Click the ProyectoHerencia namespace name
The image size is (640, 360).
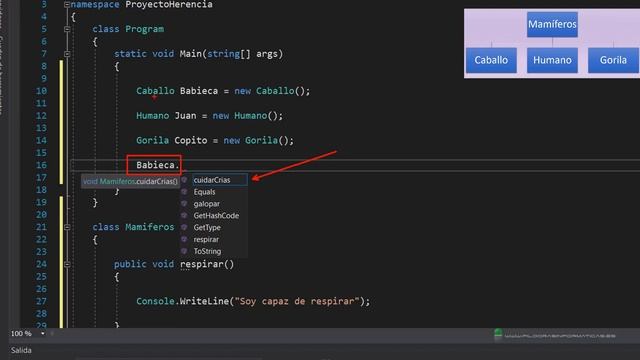[169, 4]
